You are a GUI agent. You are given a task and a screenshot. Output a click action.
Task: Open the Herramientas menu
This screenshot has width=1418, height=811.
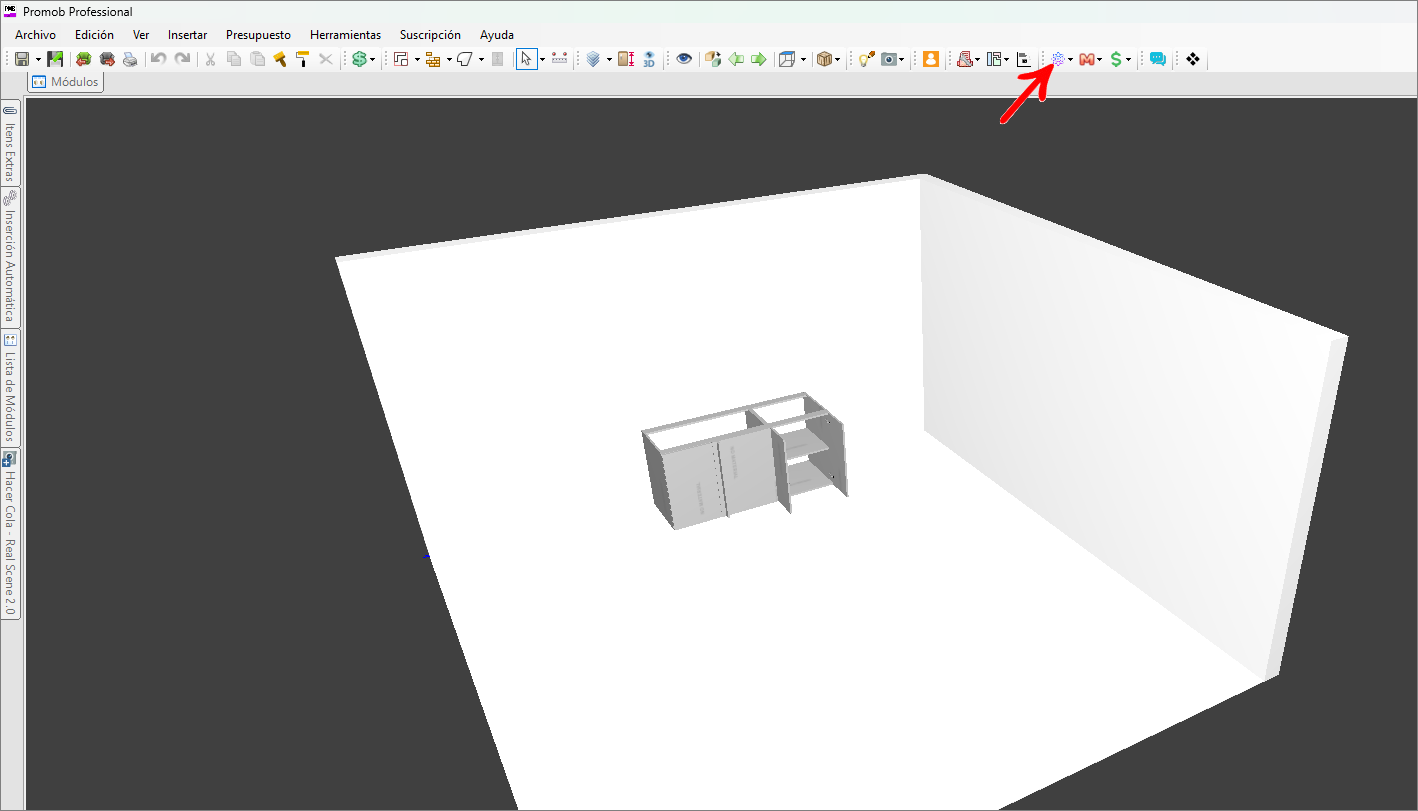(x=345, y=35)
